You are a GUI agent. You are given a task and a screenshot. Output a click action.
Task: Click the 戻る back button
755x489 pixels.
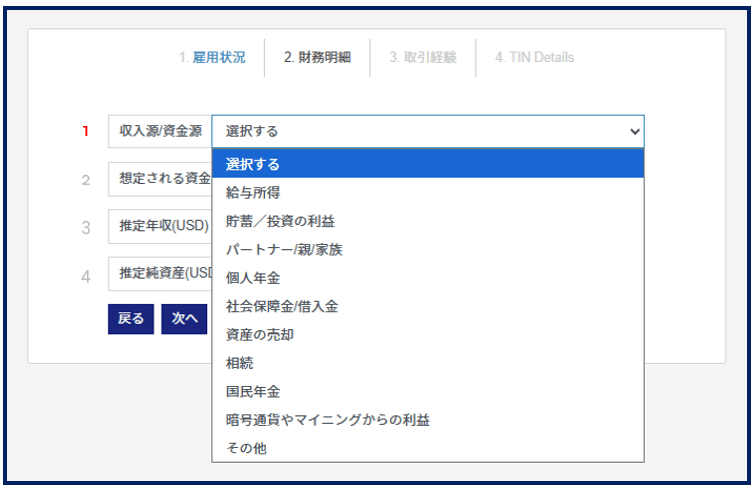coord(131,318)
